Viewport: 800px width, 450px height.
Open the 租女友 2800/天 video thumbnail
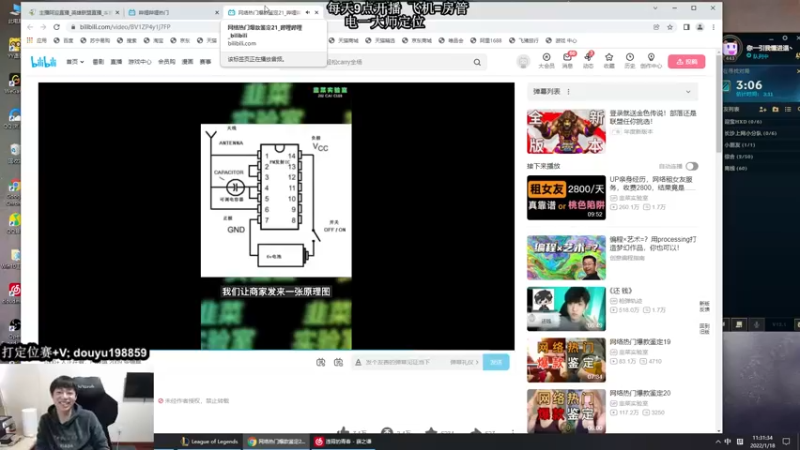pos(566,197)
